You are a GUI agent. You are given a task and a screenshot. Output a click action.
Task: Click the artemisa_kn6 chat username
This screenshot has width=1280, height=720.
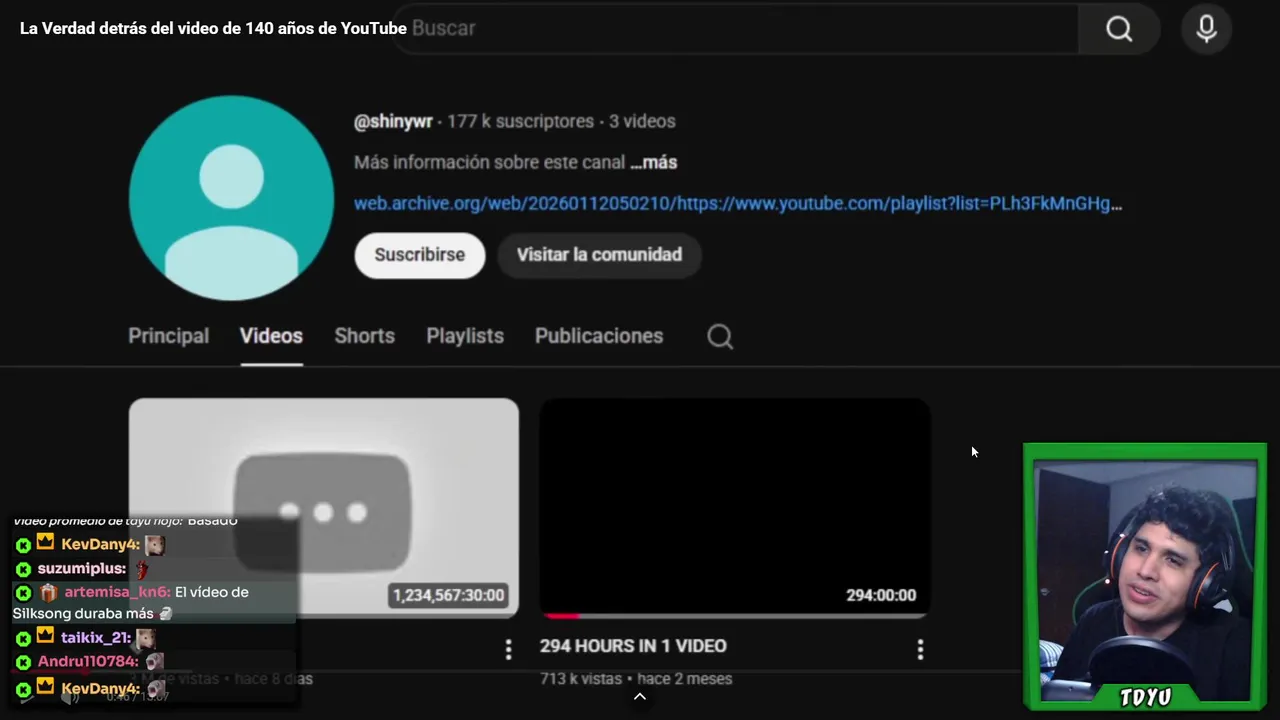click(117, 592)
